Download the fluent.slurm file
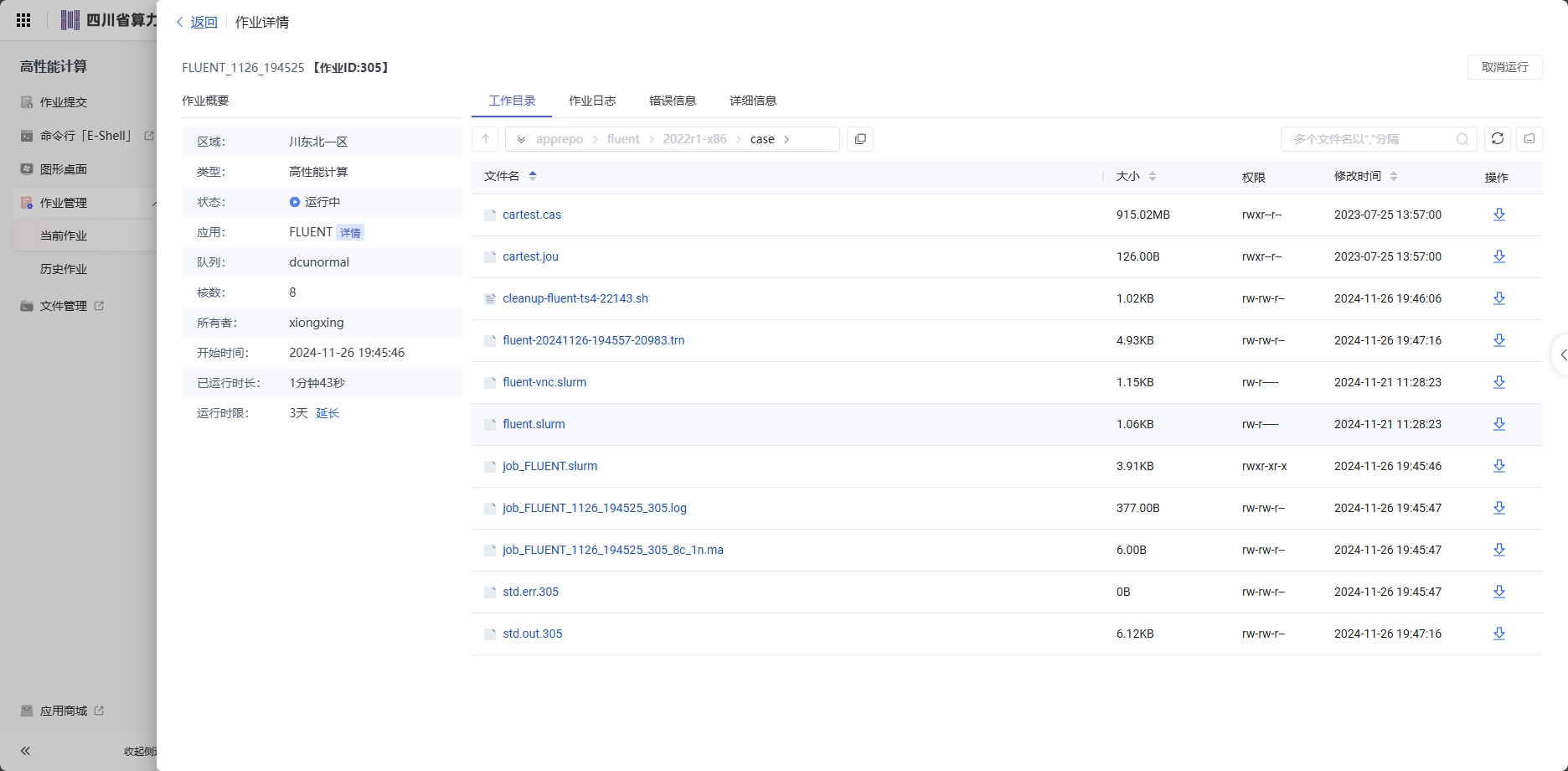 coord(1499,424)
